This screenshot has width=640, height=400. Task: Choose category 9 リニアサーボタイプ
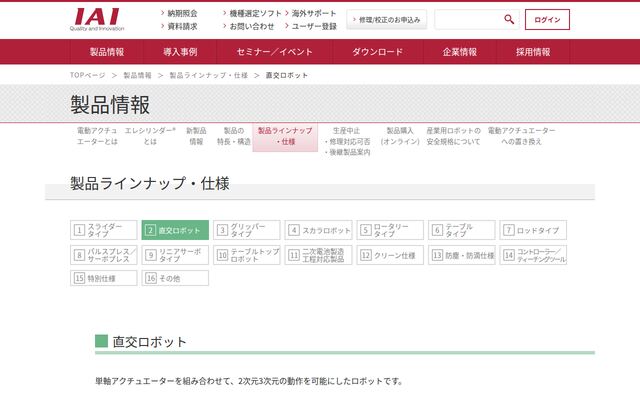(x=175, y=255)
